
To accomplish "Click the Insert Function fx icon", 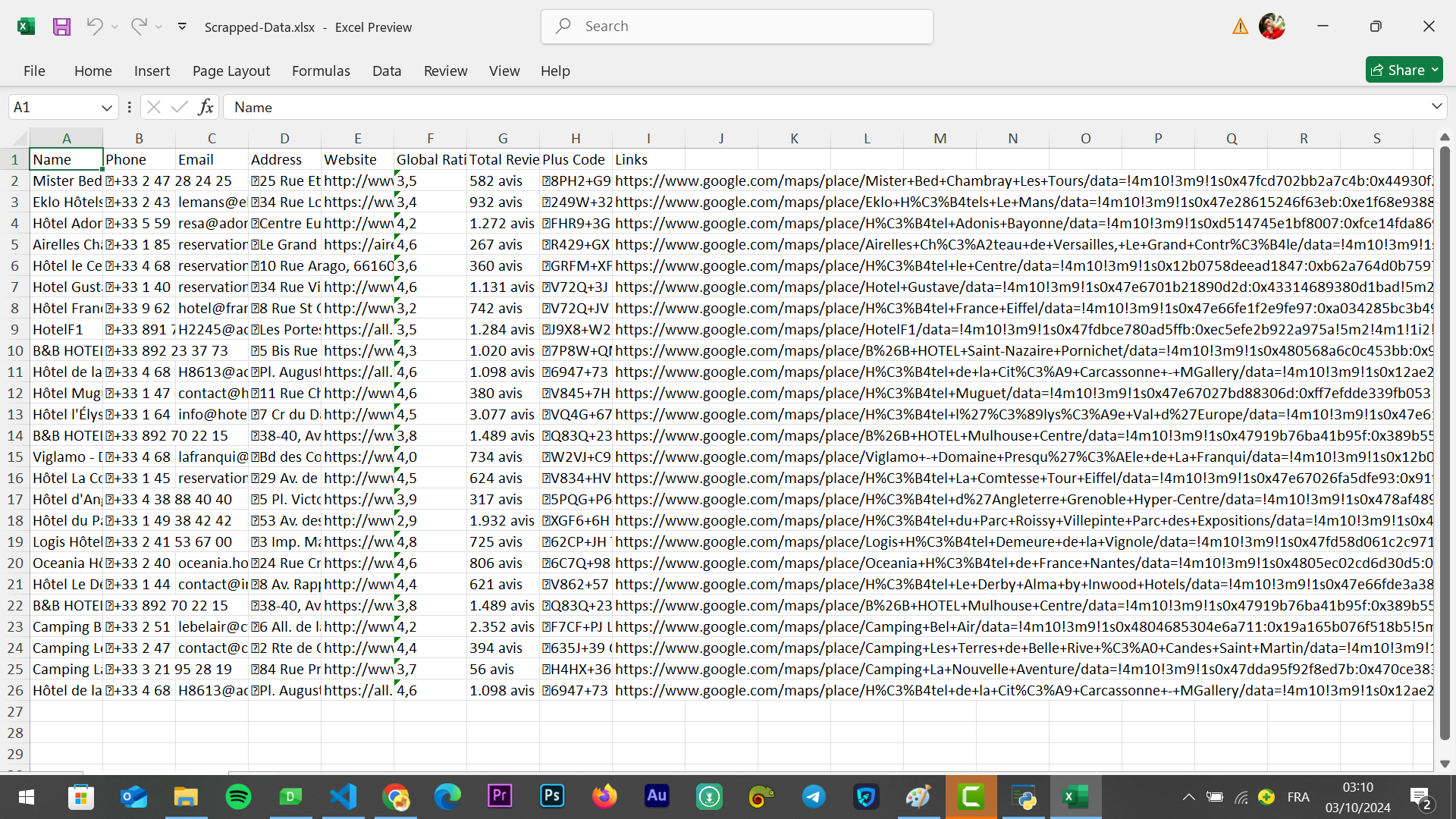I will [x=206, y=107].
